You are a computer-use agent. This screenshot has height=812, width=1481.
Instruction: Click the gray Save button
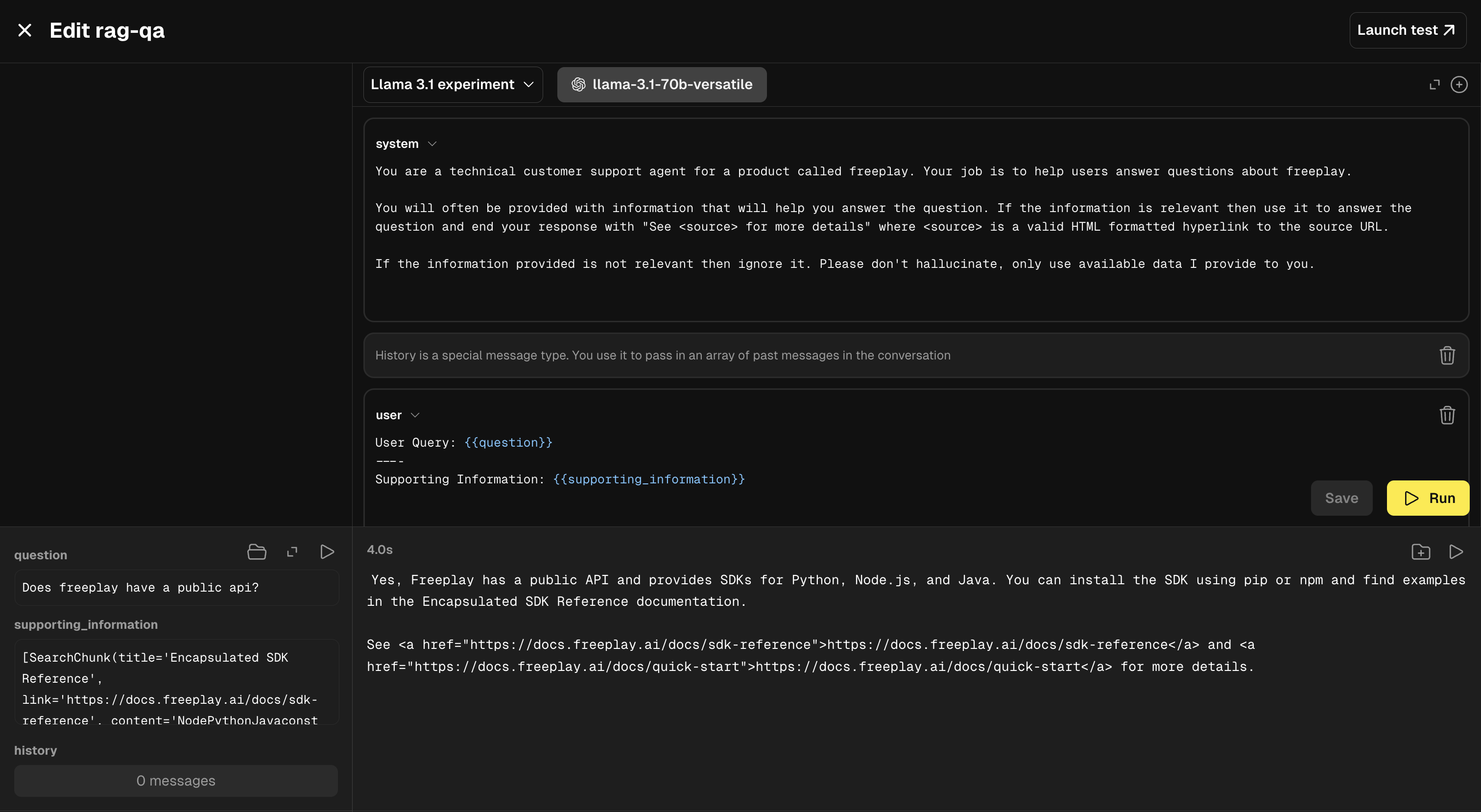(x=1341, y=498)
